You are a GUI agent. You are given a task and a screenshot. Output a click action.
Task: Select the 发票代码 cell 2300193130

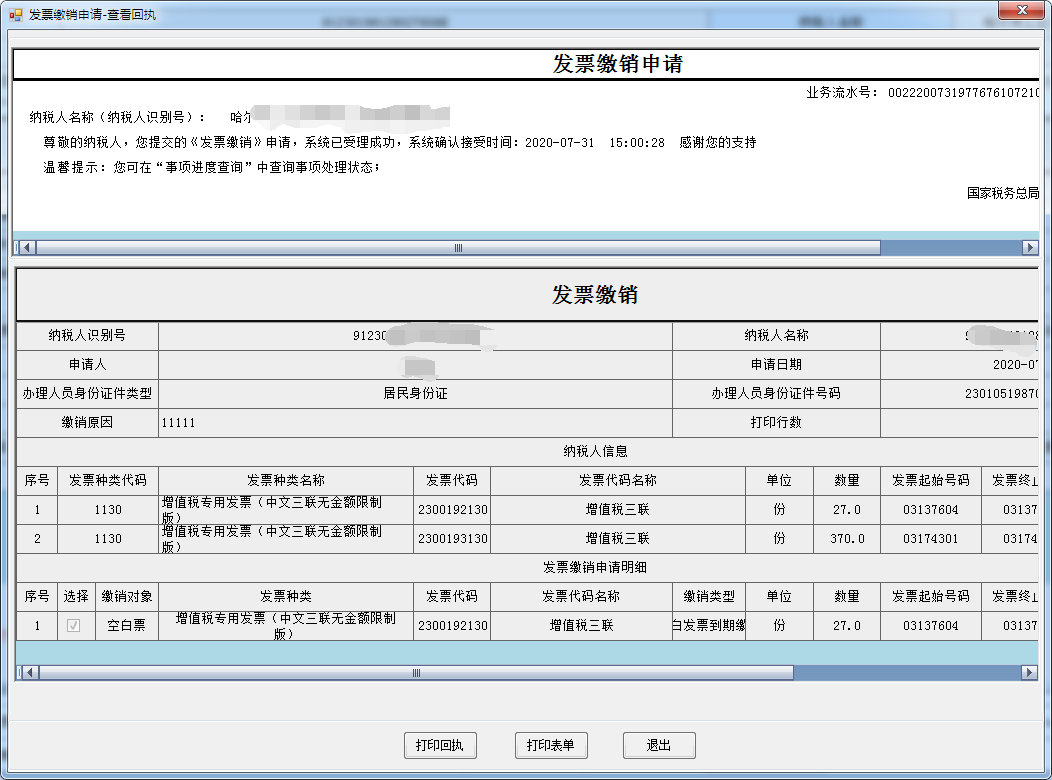(x=452, y=539)
